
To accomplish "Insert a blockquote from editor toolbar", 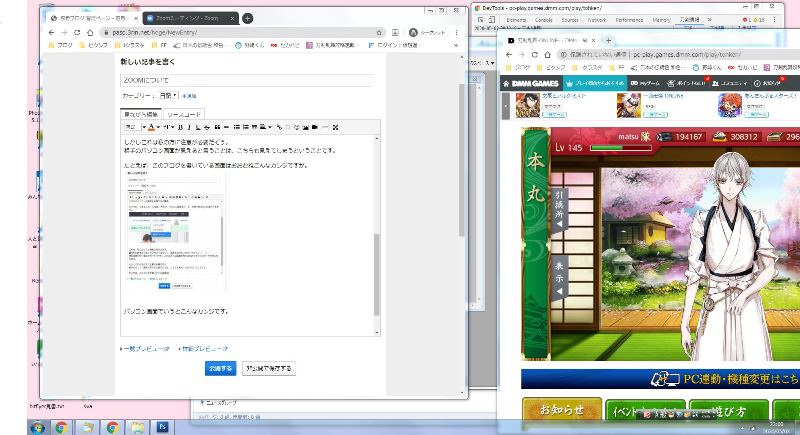I will tap(217, 127).
